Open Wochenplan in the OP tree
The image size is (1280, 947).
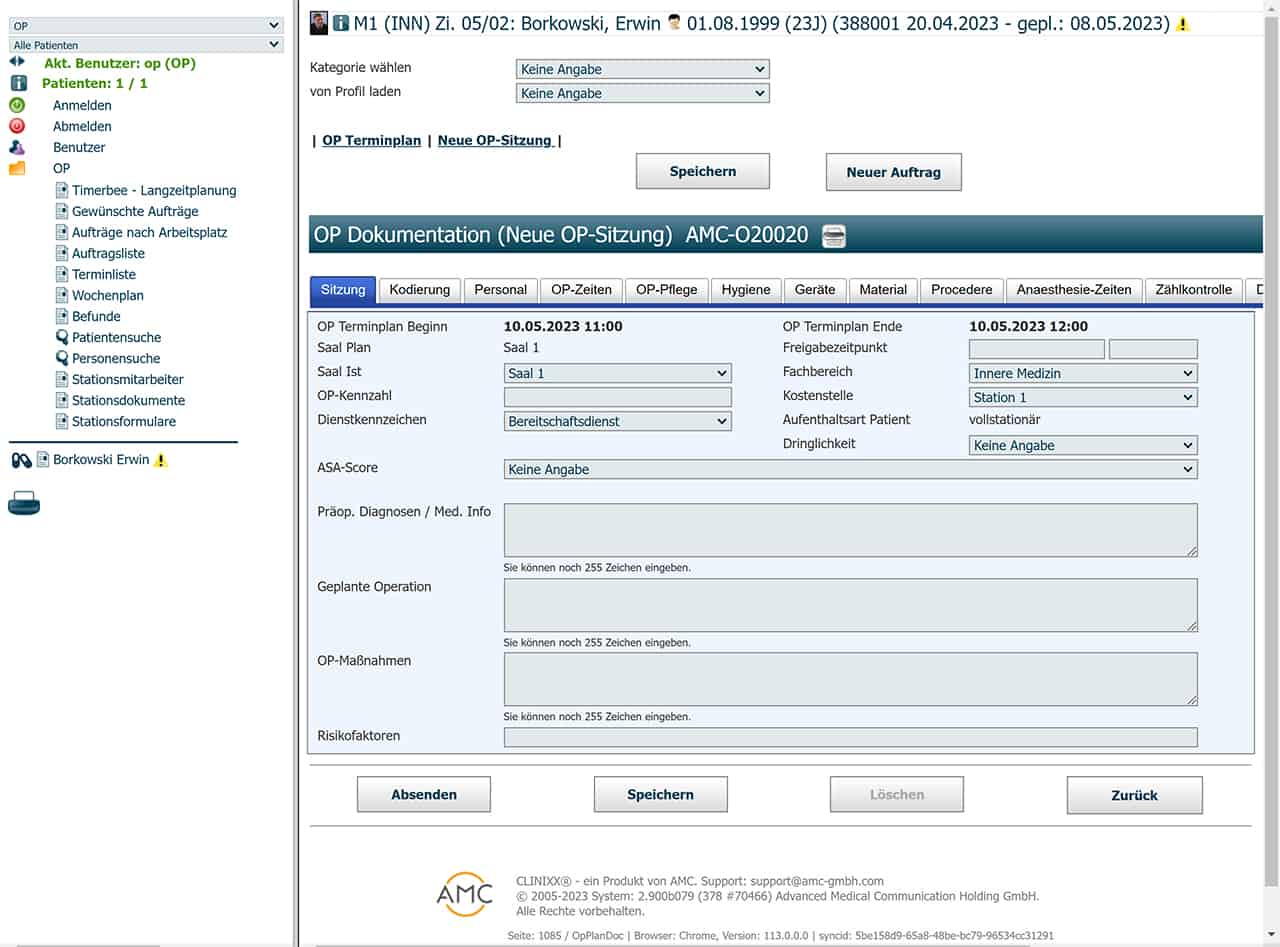(x=107, y=295)
